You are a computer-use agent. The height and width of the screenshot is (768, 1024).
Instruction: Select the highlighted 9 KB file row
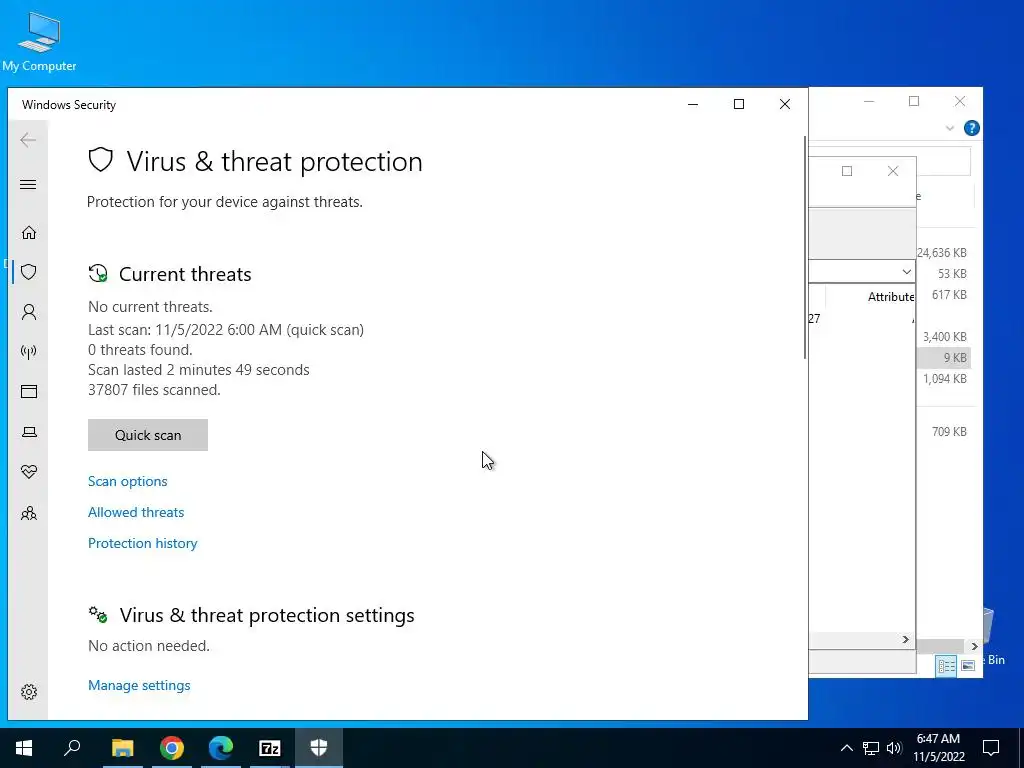(944, 358)
